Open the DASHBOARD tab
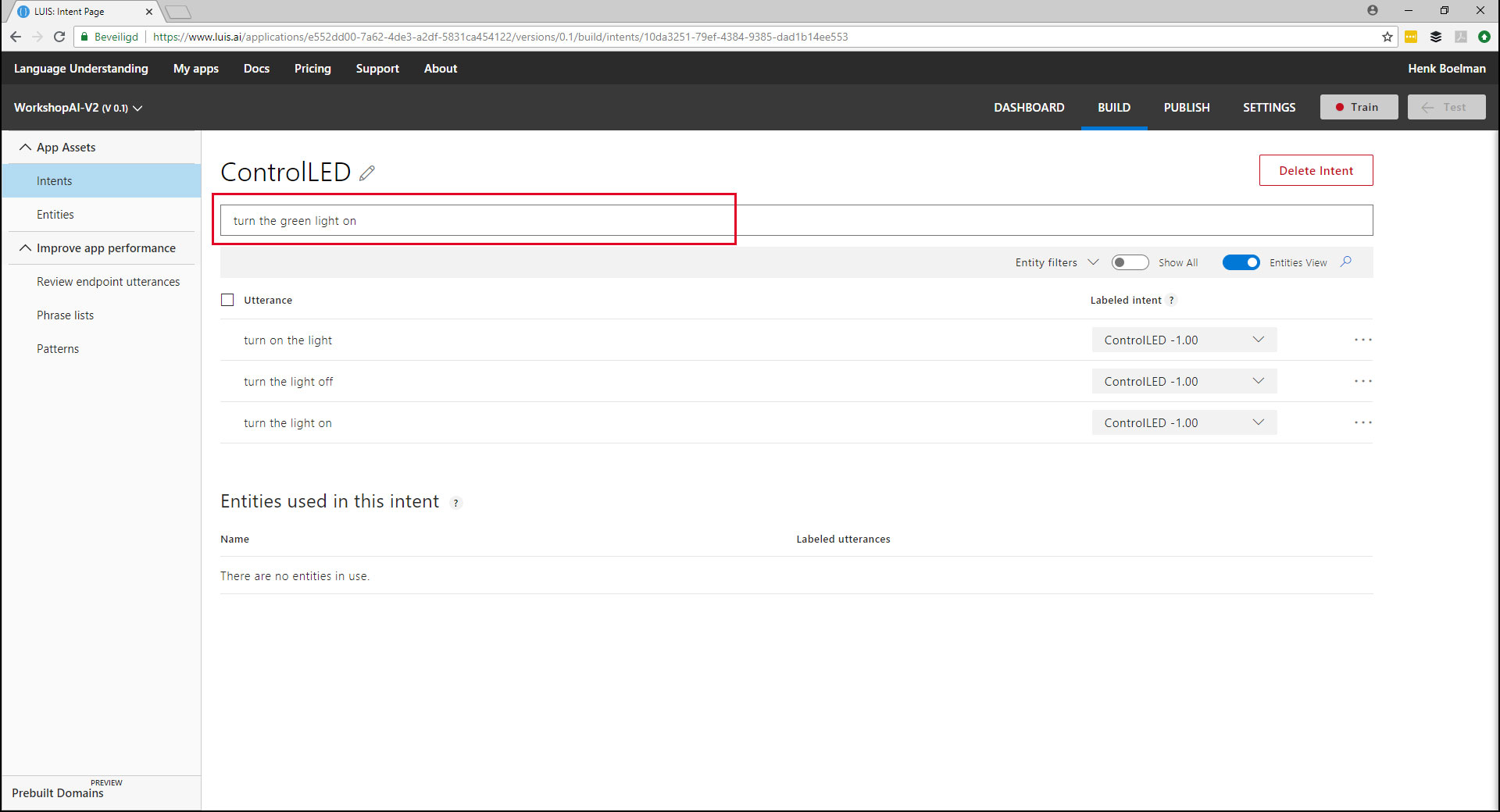Screen dimensions: 1500x812 click(1029, 108)
